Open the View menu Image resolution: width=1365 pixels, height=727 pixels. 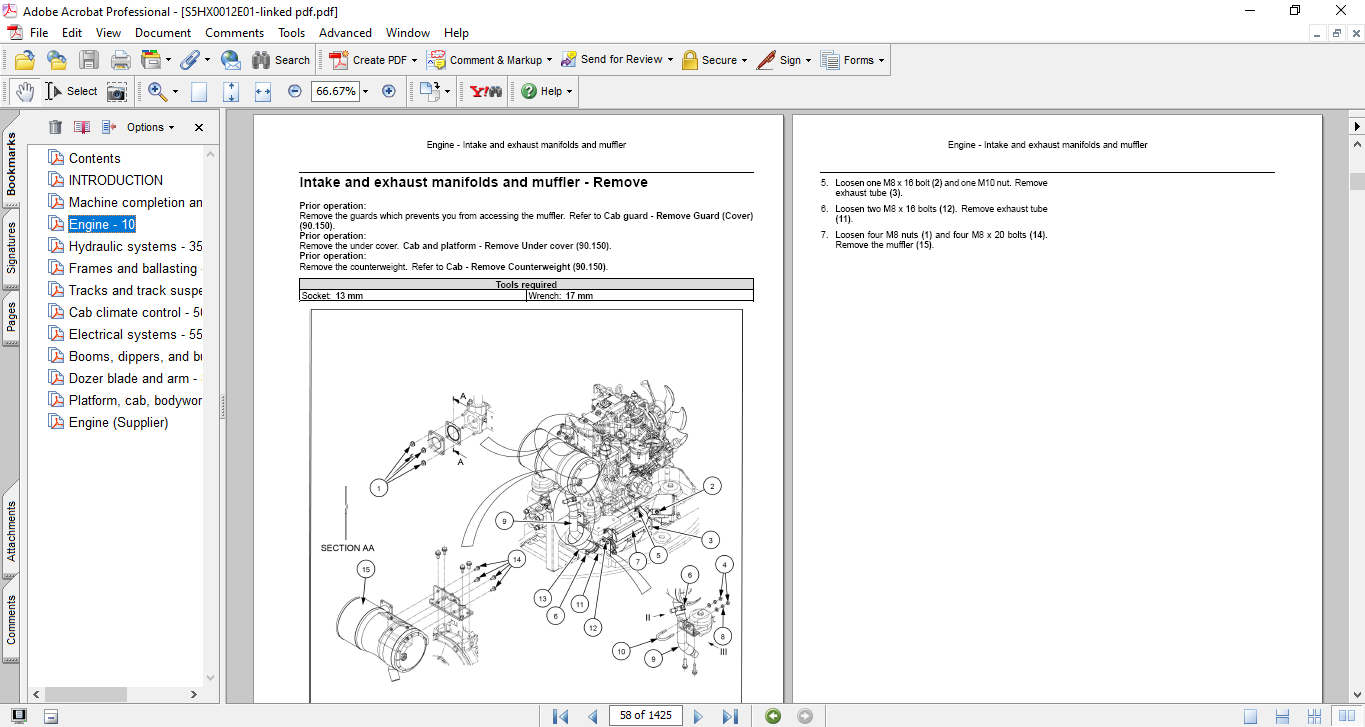click(x=108, y=33)
